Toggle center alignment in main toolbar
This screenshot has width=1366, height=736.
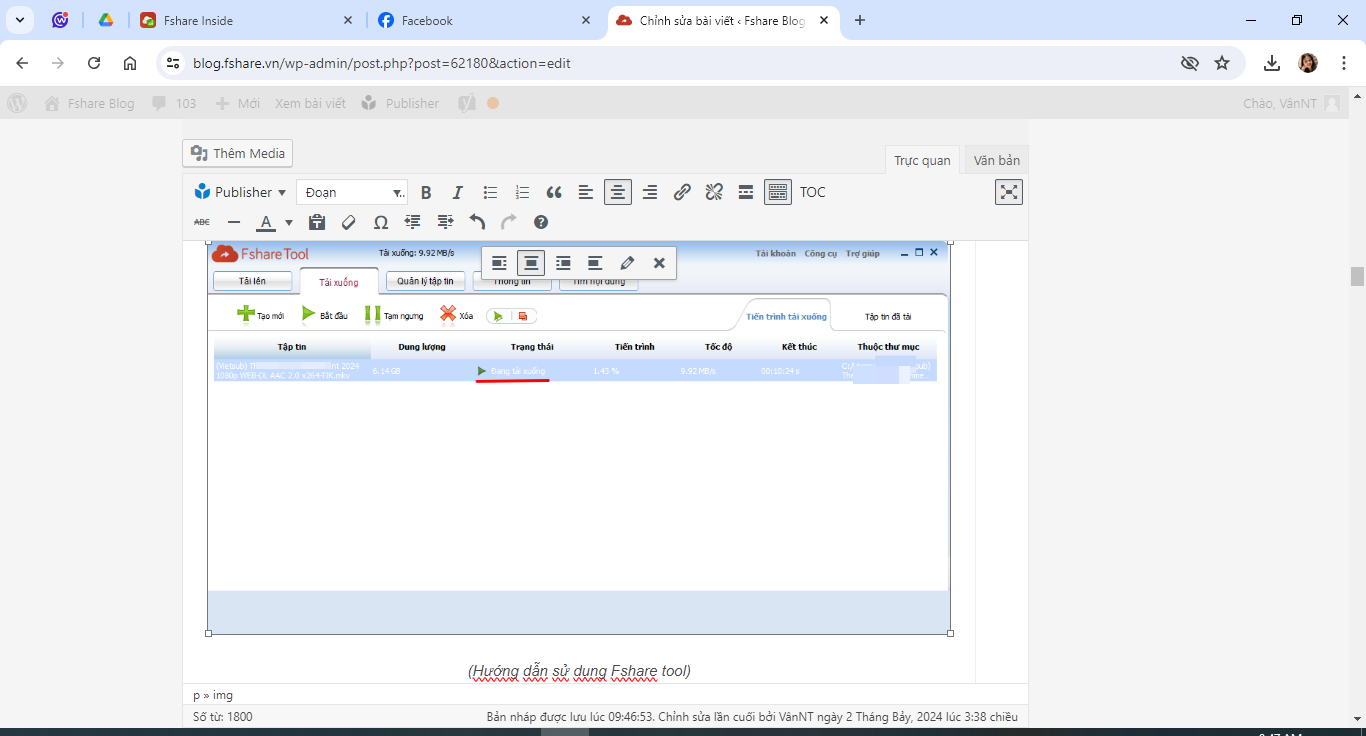click(618, 192)
